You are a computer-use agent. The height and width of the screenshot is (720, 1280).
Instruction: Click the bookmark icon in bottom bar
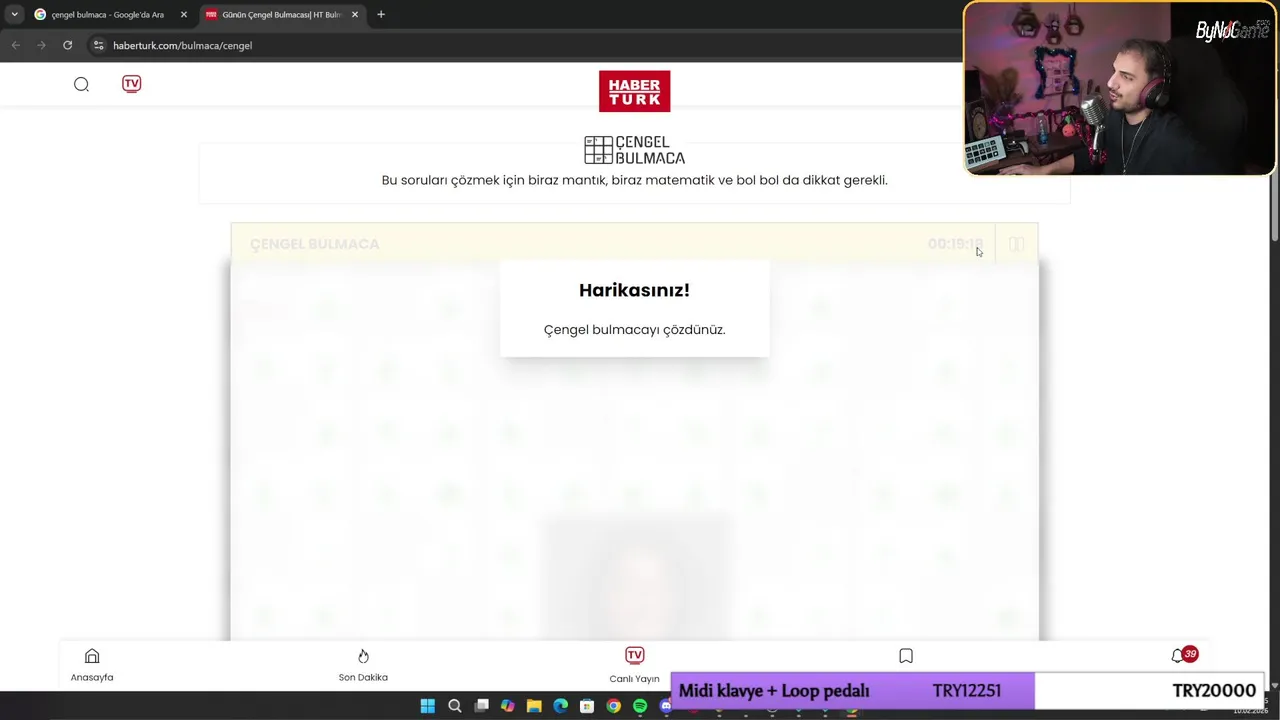coord(906,656)
